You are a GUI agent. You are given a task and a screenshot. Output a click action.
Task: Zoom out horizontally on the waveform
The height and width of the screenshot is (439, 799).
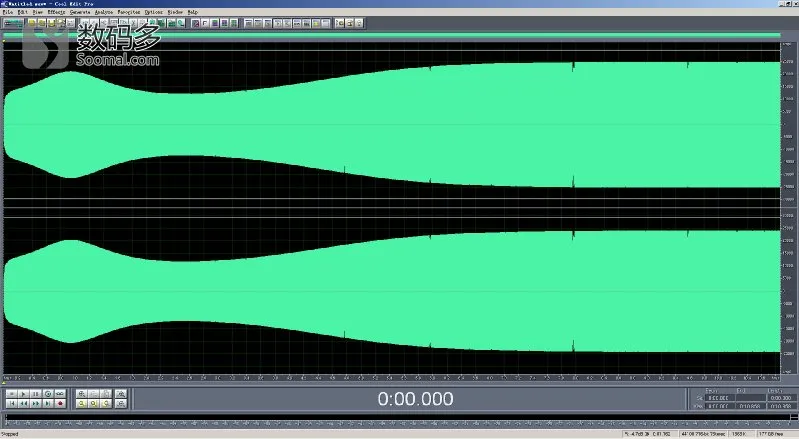(94, 394)
